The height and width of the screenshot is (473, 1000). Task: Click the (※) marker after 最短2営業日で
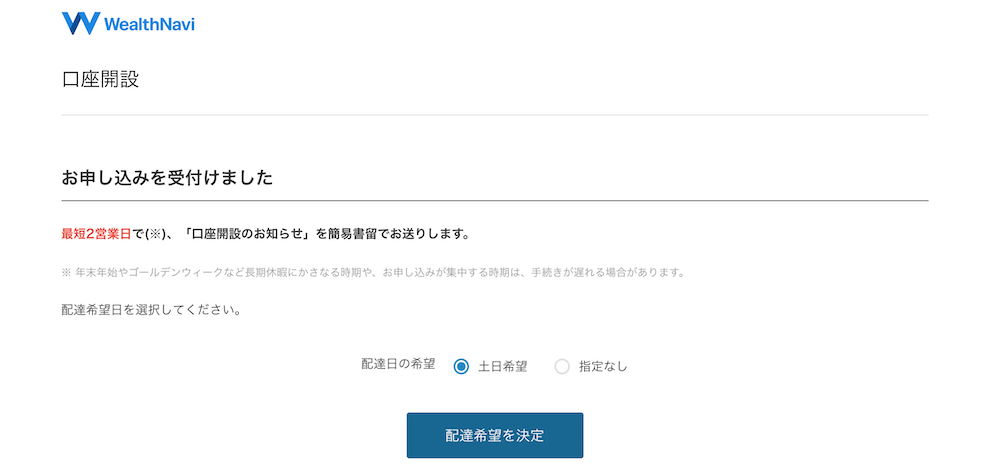(154, 235)
